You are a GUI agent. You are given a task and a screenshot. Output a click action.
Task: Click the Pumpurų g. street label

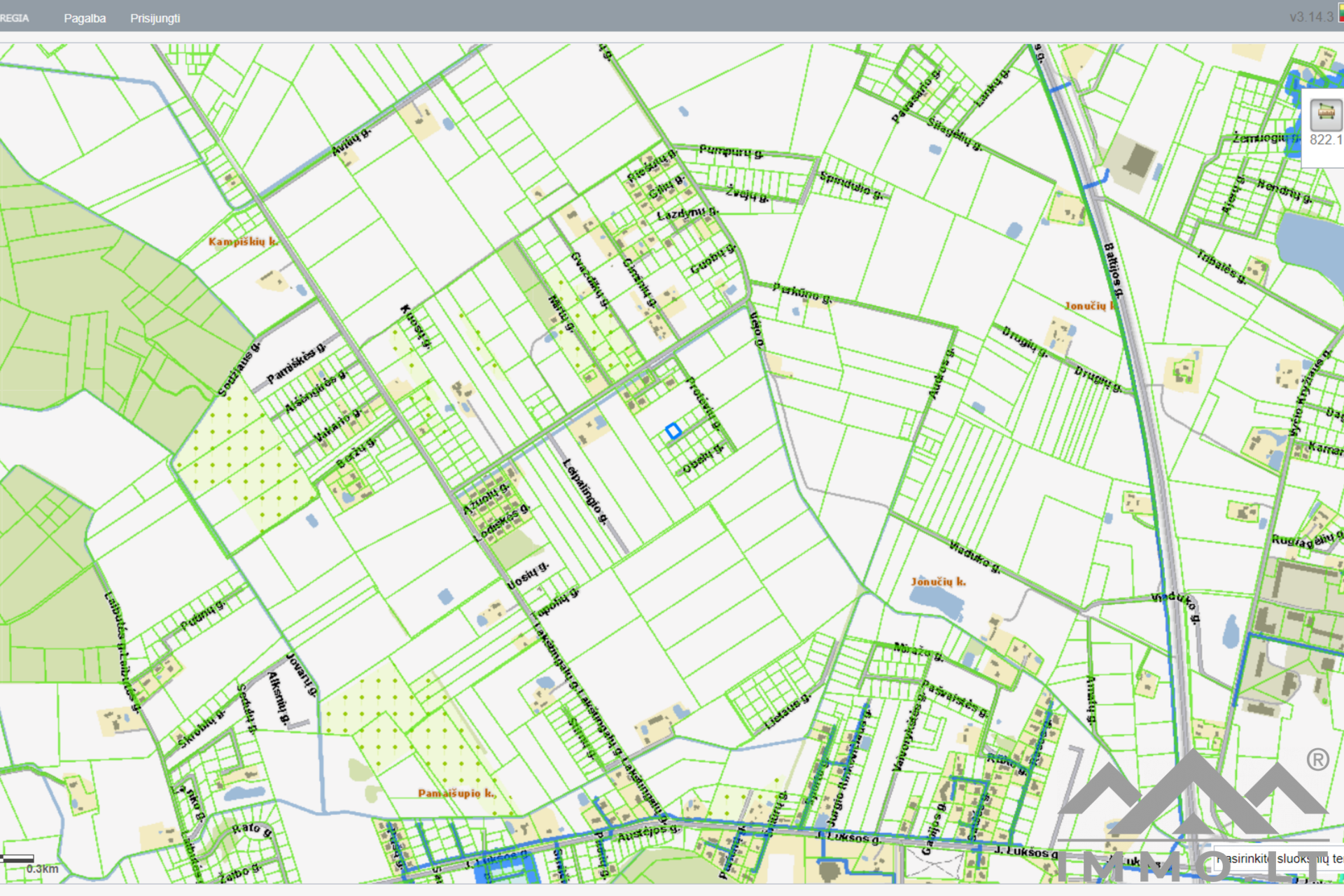coord(731,151)
